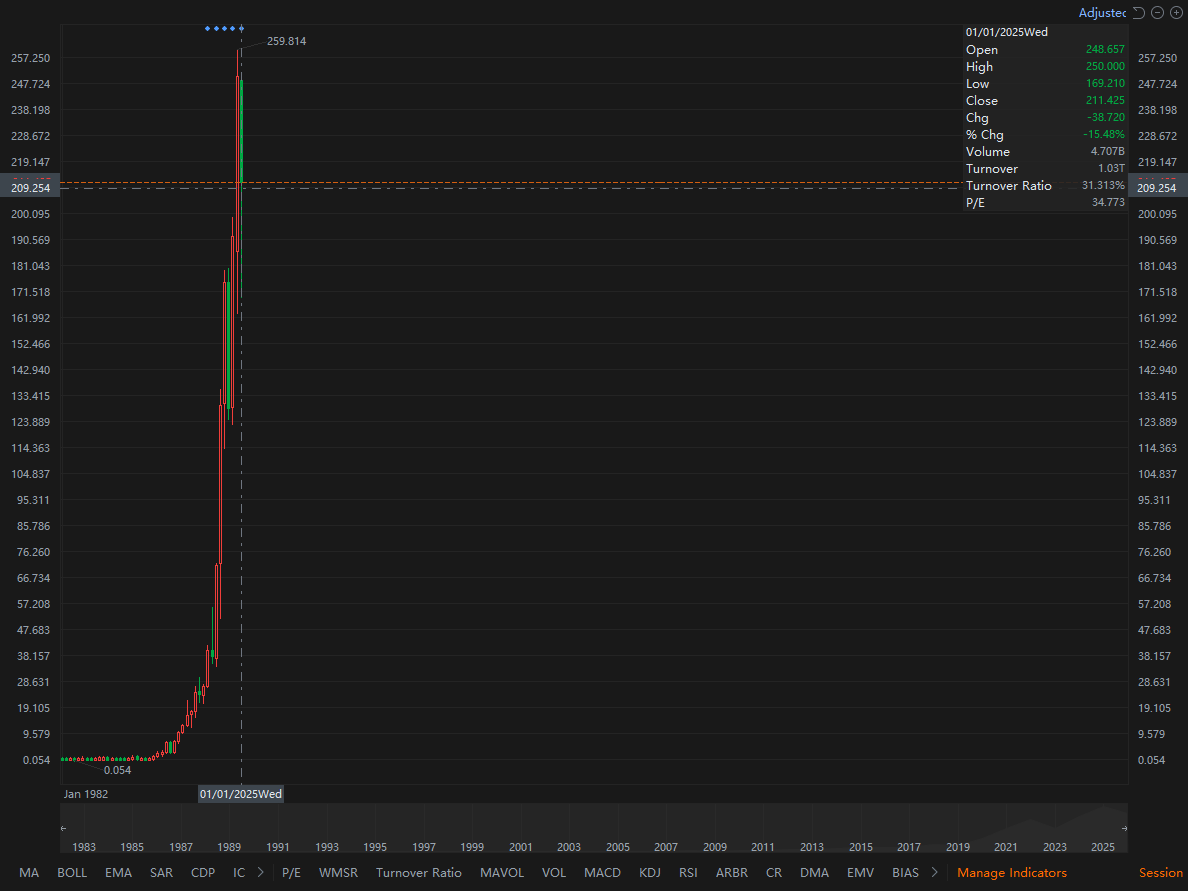The width and height of the screenshot is (1188, 891).
Task: Click the 257.250 label on the left price axis
Action: tap(30, 58)
